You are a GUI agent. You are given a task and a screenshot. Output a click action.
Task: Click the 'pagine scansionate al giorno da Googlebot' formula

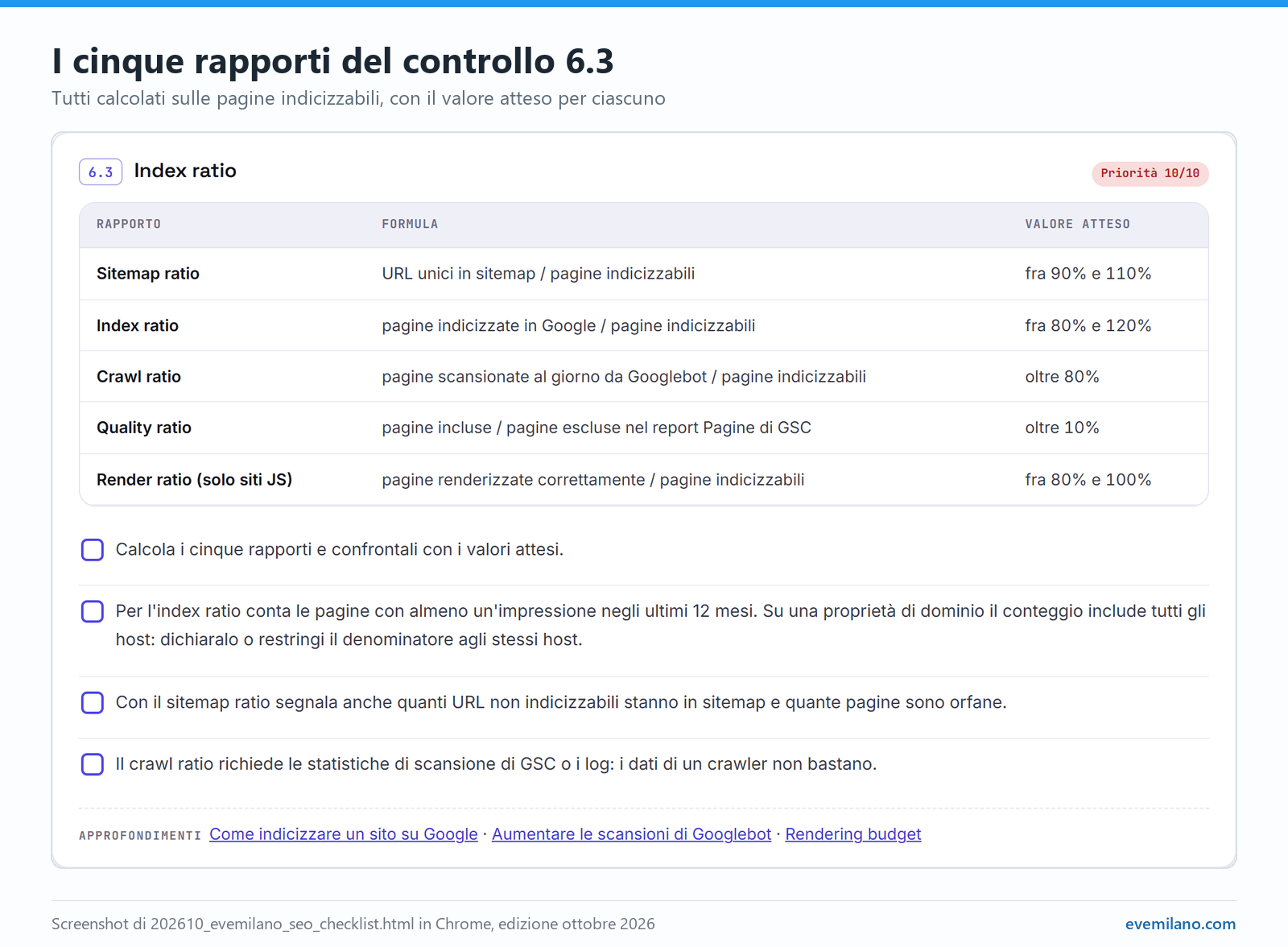click(624, 376)
